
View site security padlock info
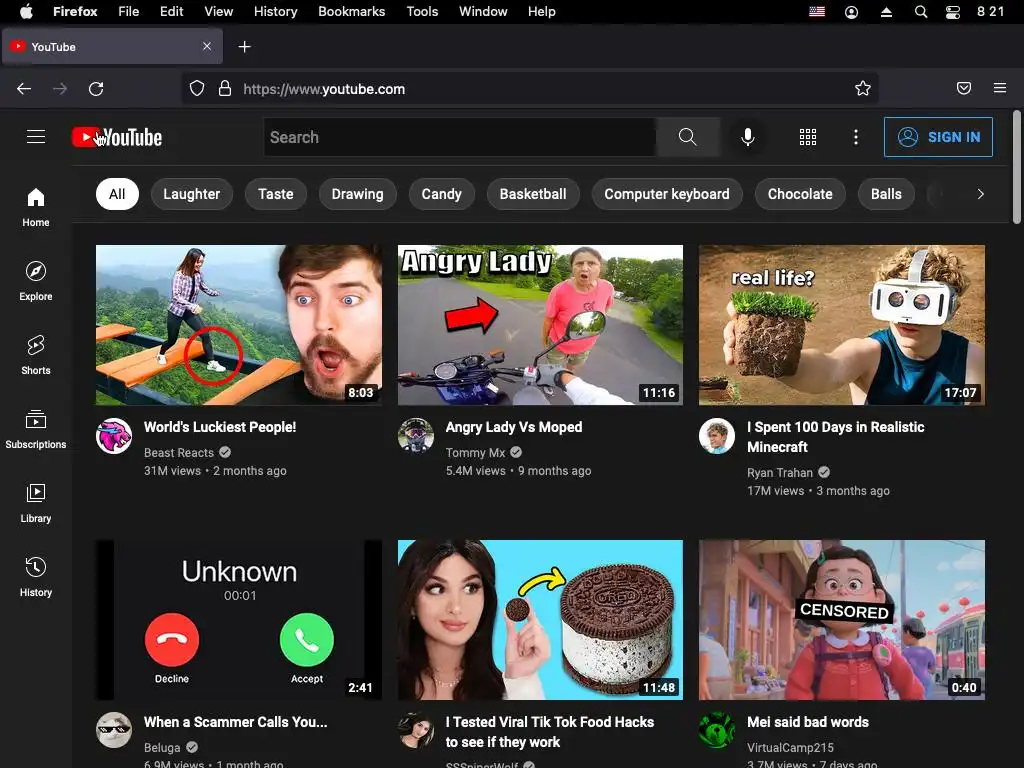225,89
